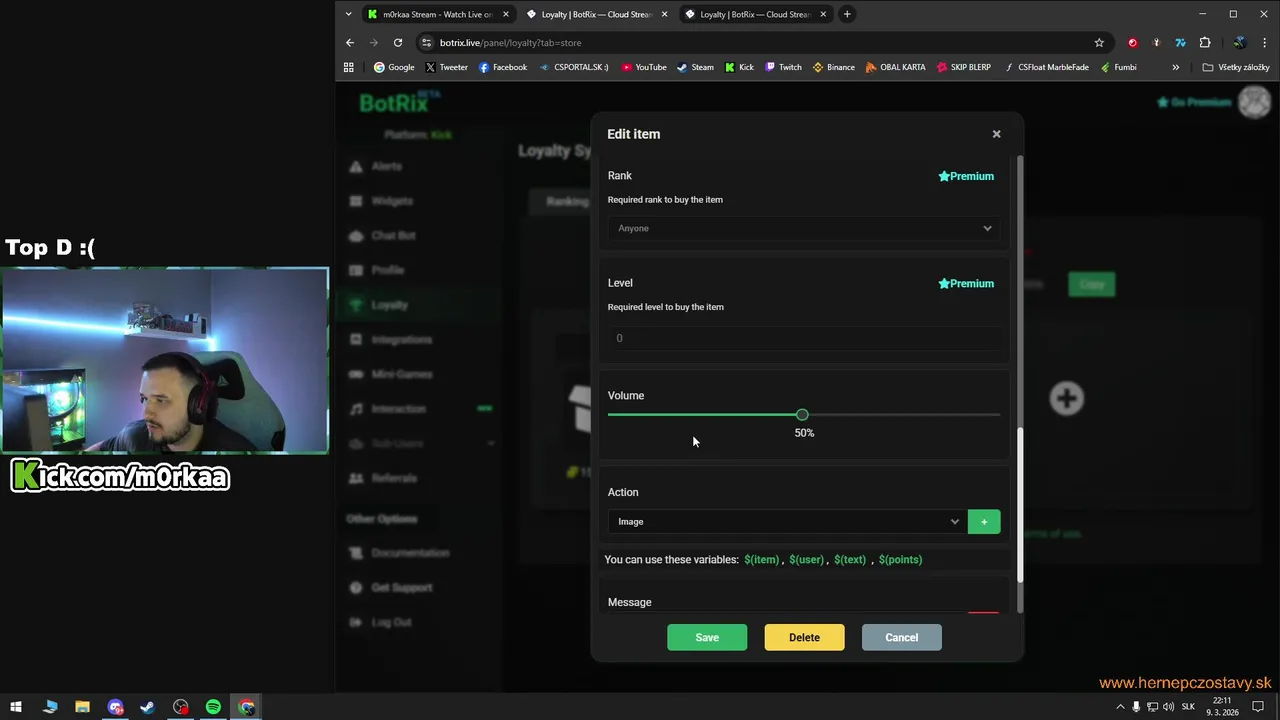Click the volume speaker tray icon
This screenshot has height=720, width=1280.
1169,707
